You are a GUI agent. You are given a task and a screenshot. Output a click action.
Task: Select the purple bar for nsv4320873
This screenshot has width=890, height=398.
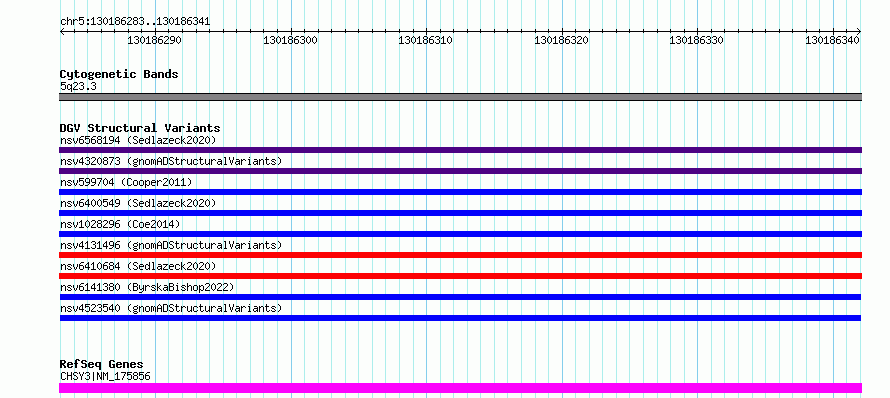(x=460, y=171)
